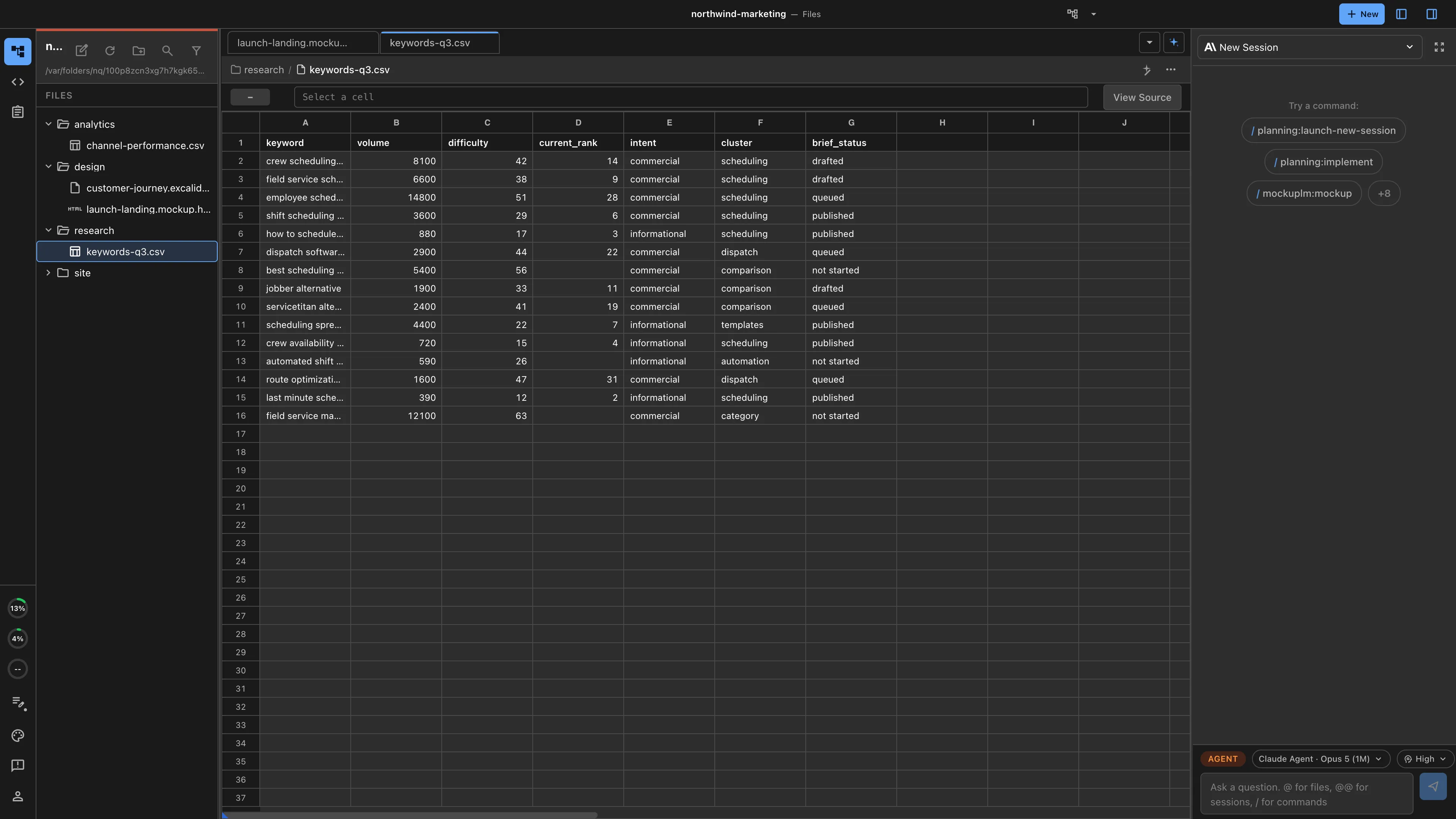1456x819 pixels.
Task: Open launch-landing.mockup.html in file tree
Action: click(127, 209)
